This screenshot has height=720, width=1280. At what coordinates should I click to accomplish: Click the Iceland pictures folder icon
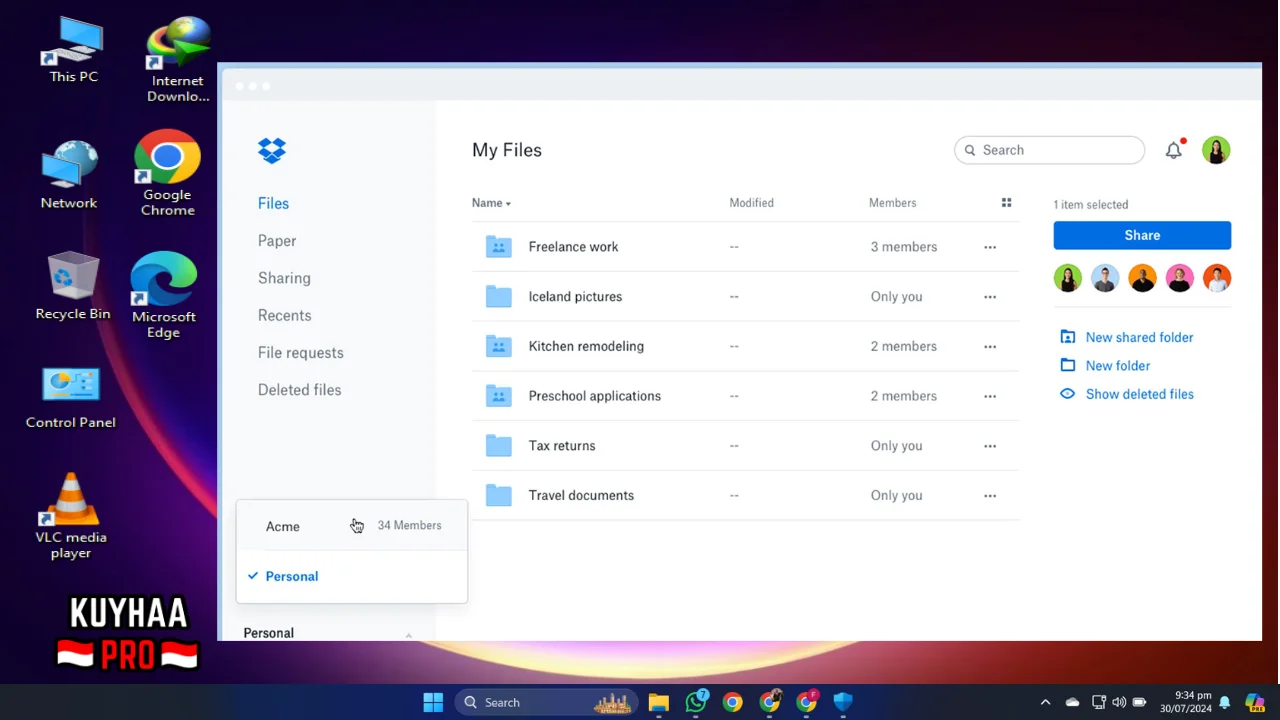(x=498, y=297)
